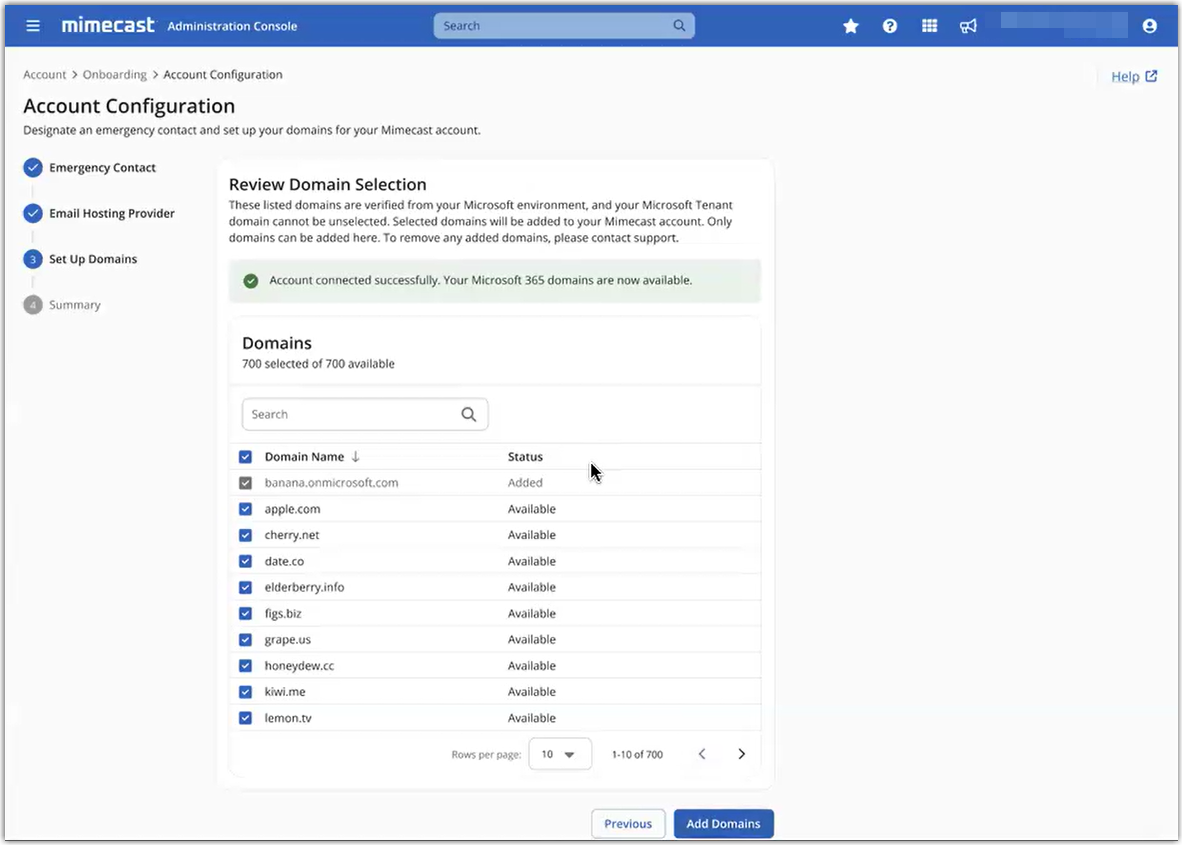Go to Email Hosting Provider step
The height and width of the screenshot is (846, 1183).
click(111, 214)
